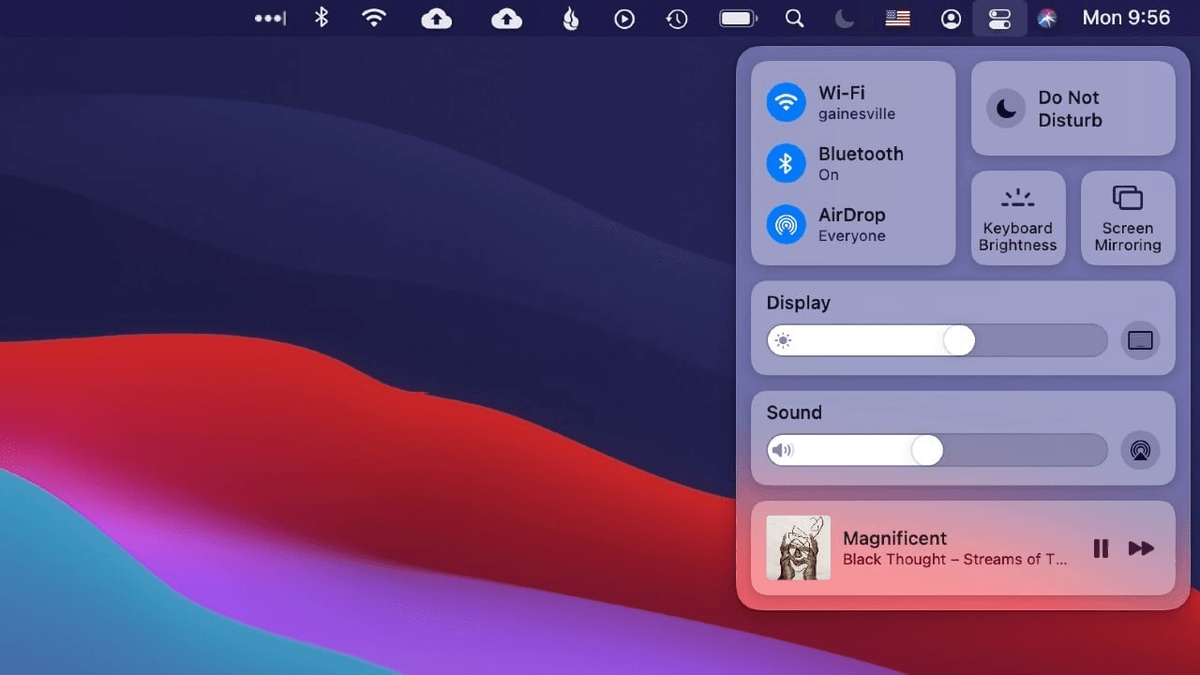Click the AirPlay icon beside the Sound slider
The width and height of the screenshot is (1200, 675).
point(1140,450)
